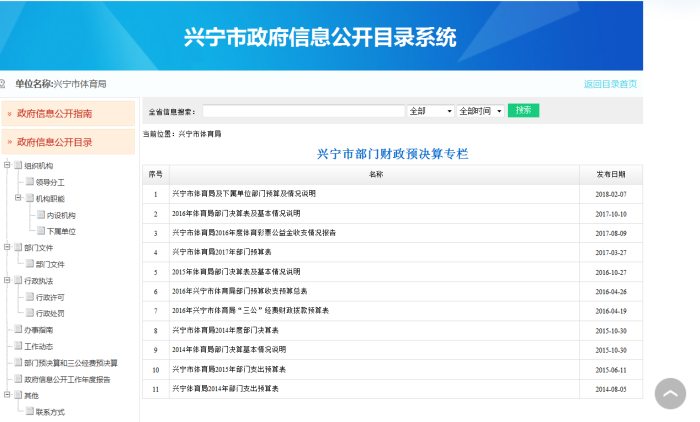Viewport: 700px width, 422px height.
Task: Open 2015年体育局部门决算表及基本情况说明
Action: [x=236, y=272]
